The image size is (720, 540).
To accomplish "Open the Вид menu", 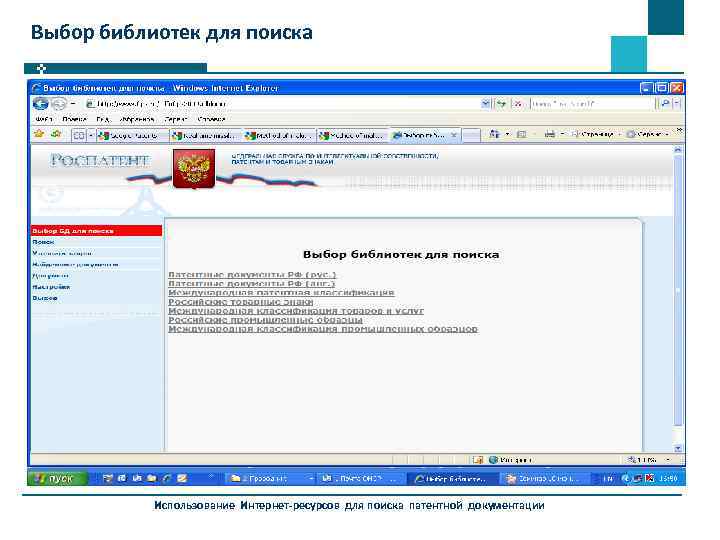I will coord(103,119).
